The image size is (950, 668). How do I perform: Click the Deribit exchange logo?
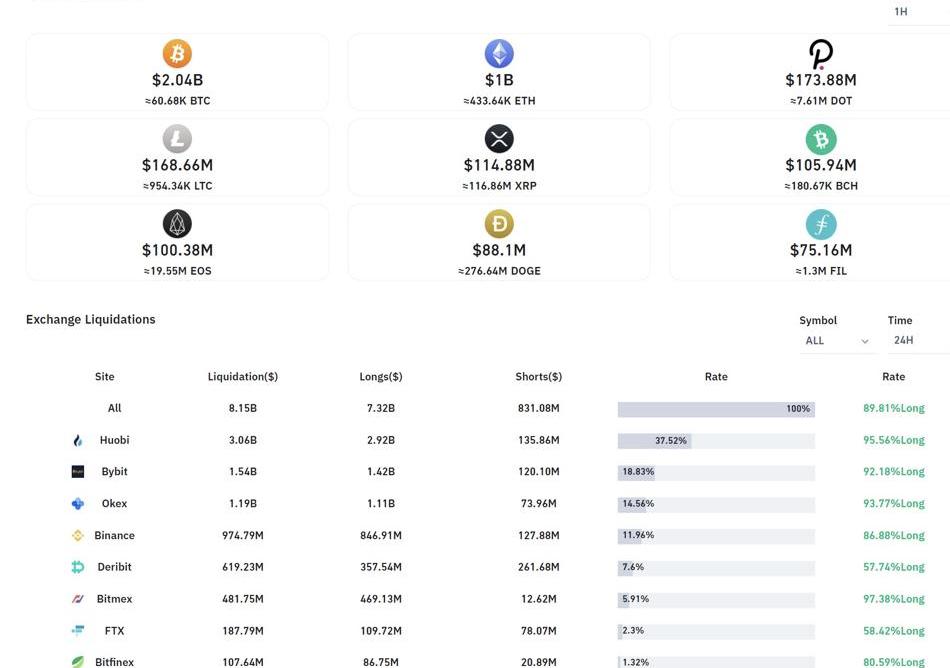pos(78,567)
